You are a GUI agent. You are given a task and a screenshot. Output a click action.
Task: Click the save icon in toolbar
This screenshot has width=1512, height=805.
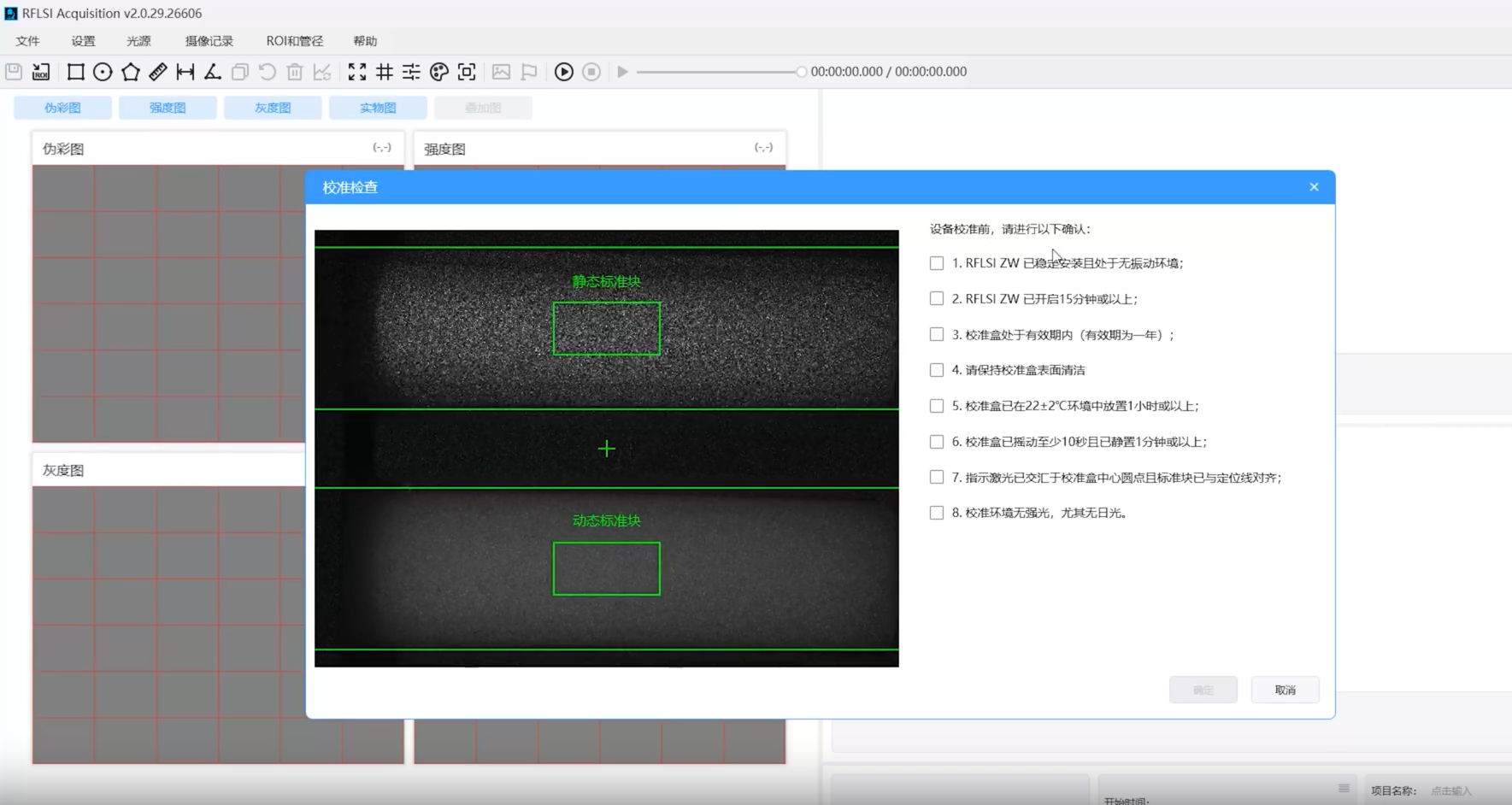coord(14,72)
